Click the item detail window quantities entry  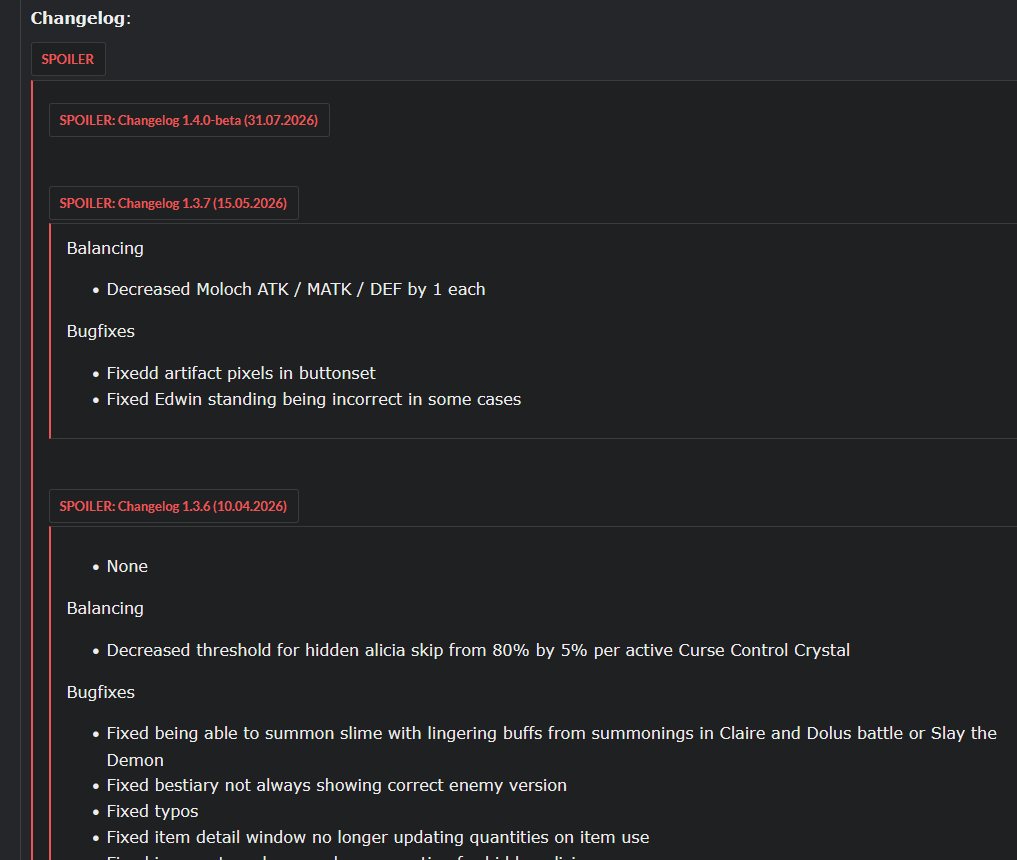[377, 837]
